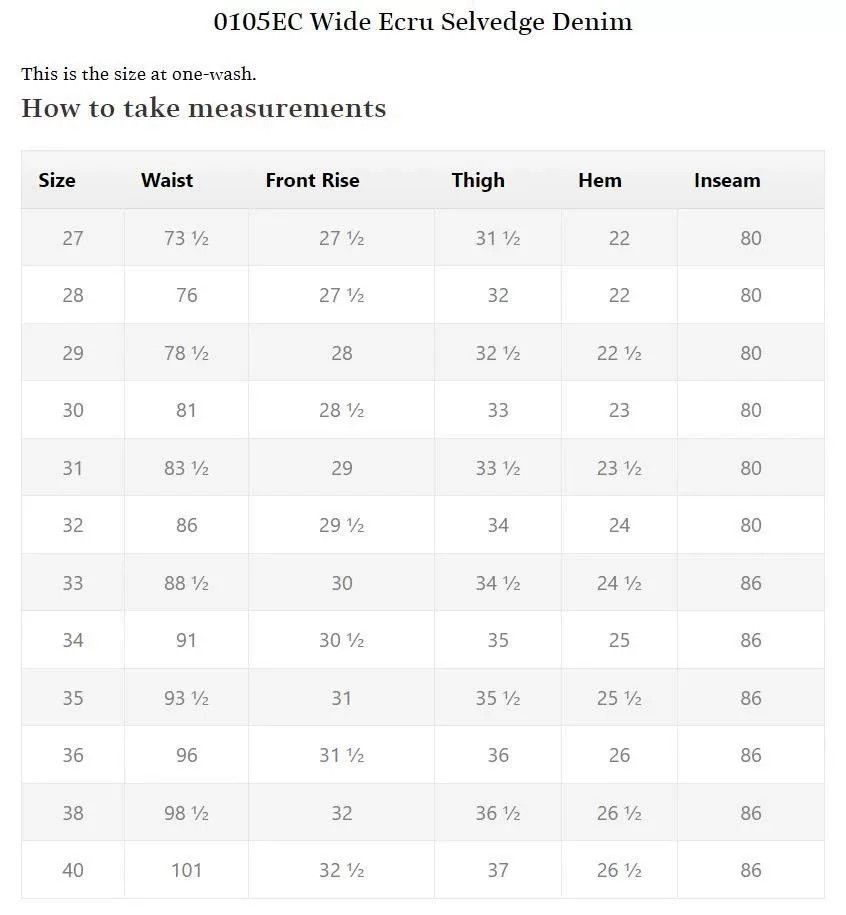Click the Hem column header
Image resolution: width=846 pixels, height=915 pixels.
(600, 180)
